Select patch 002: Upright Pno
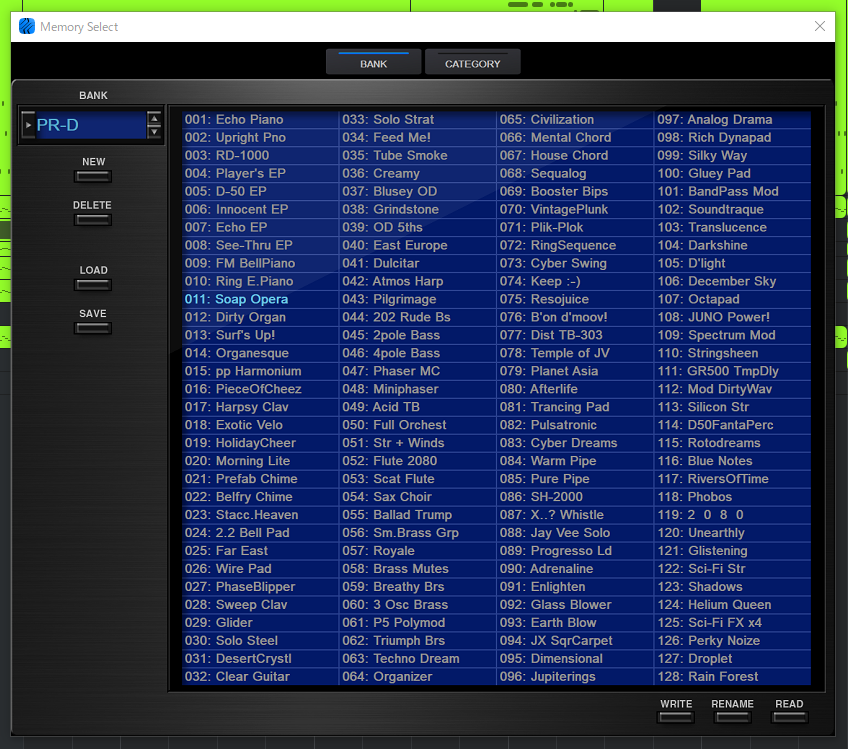Image resolution: width=848 pixels, height=749 pixels. pyautogui.click(x=260, y=137)
